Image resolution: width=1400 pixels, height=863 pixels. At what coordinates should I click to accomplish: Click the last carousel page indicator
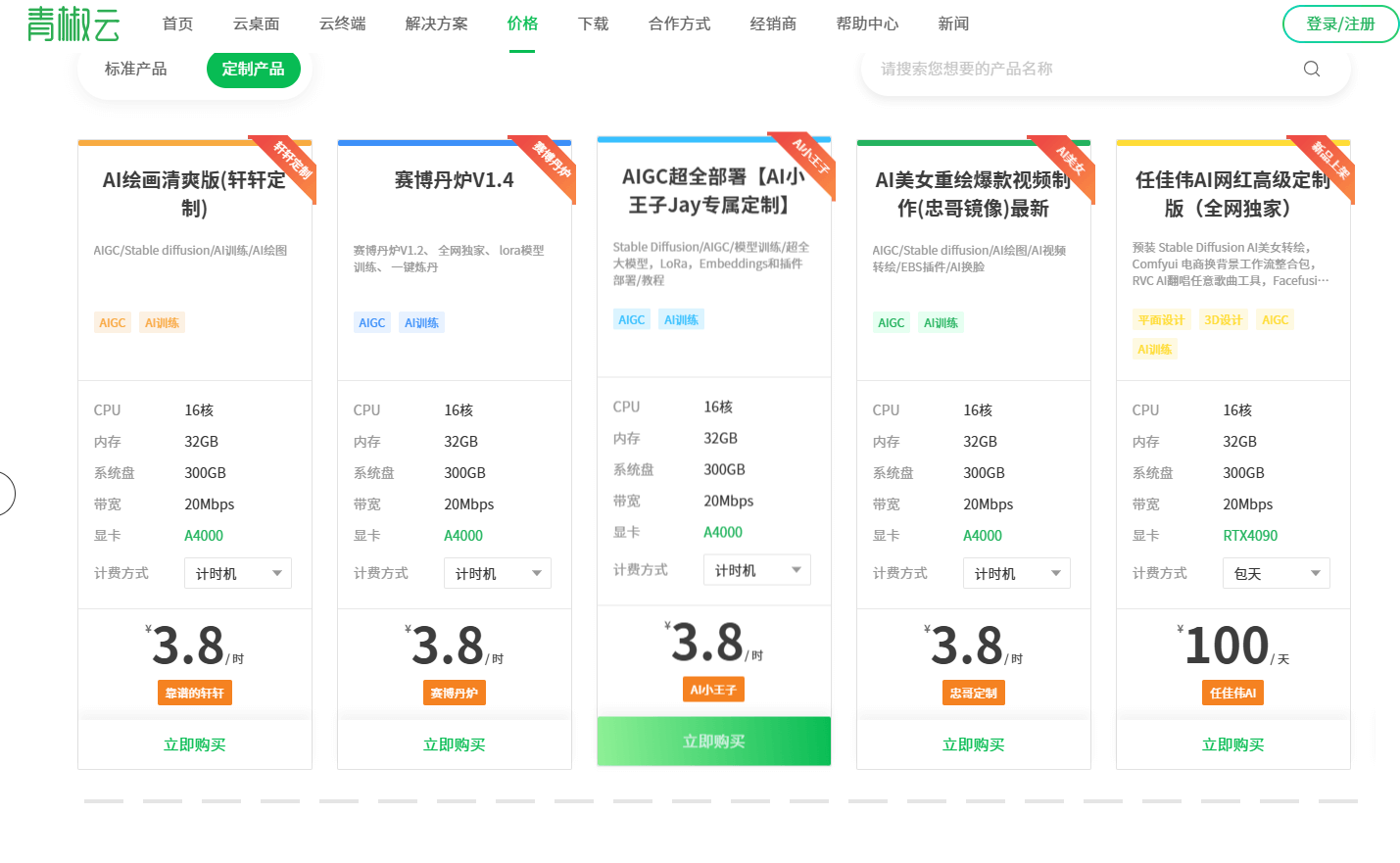tap(1338, 801)
